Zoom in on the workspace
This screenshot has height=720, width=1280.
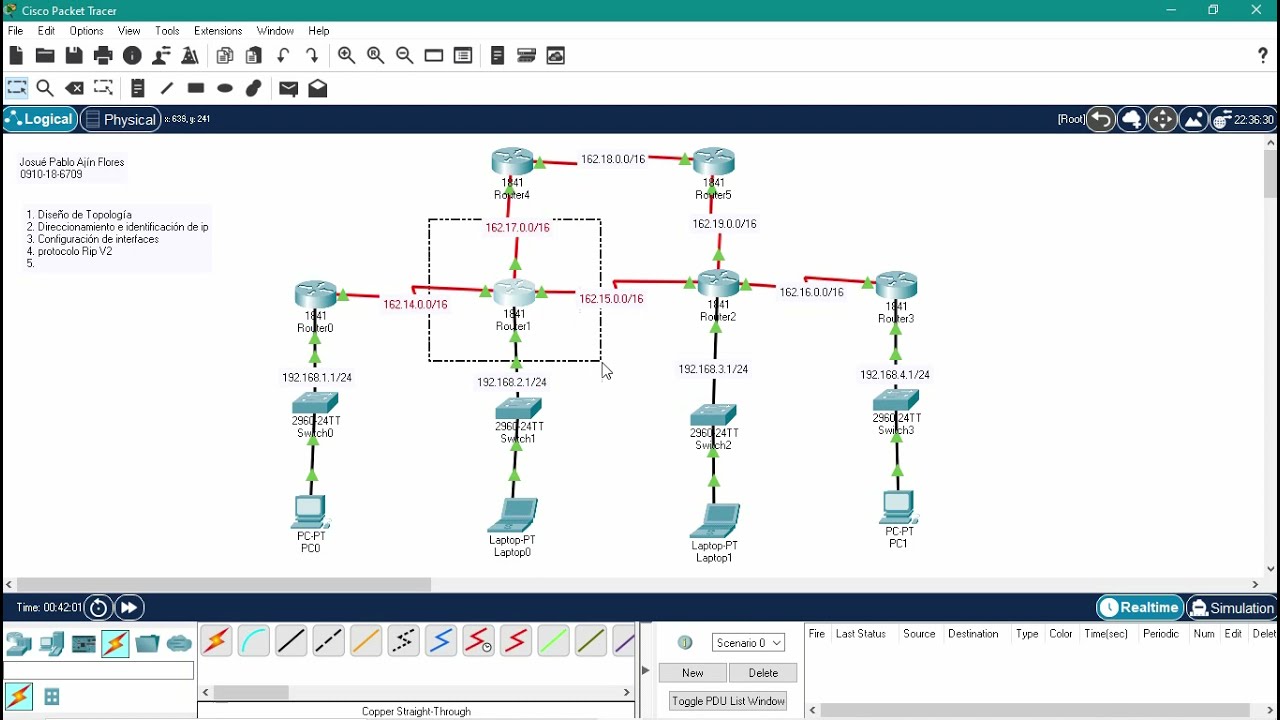(x=346, y=56)
